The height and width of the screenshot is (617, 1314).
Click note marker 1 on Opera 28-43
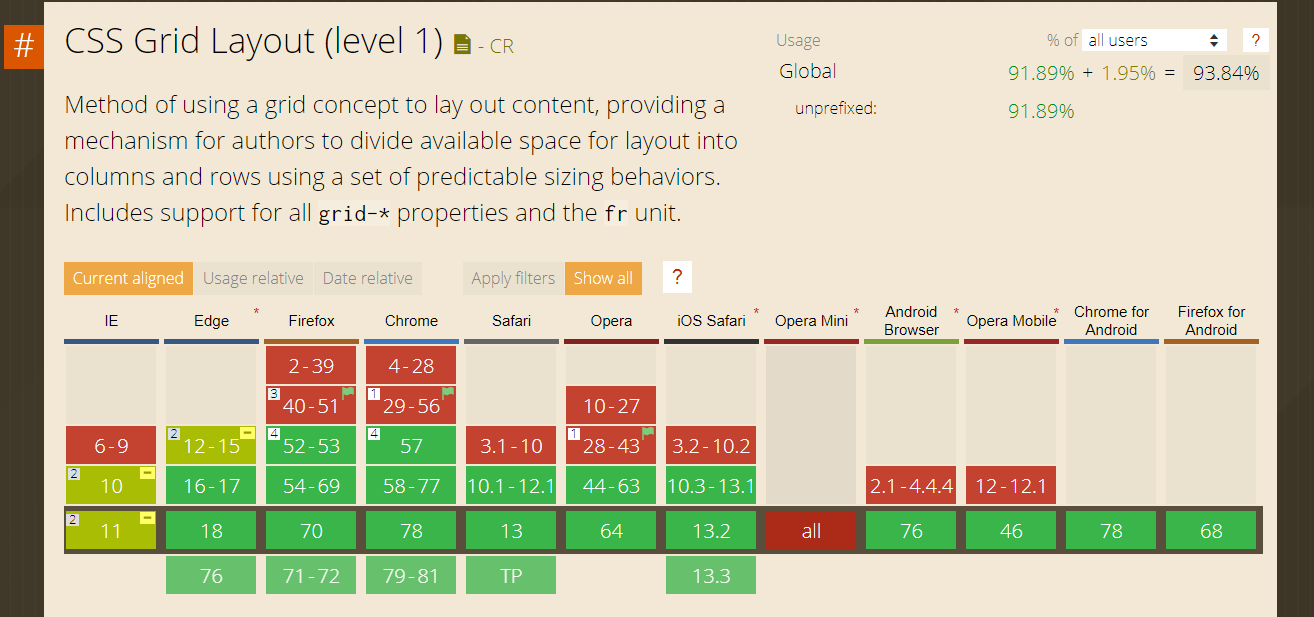tap(574, 435)
